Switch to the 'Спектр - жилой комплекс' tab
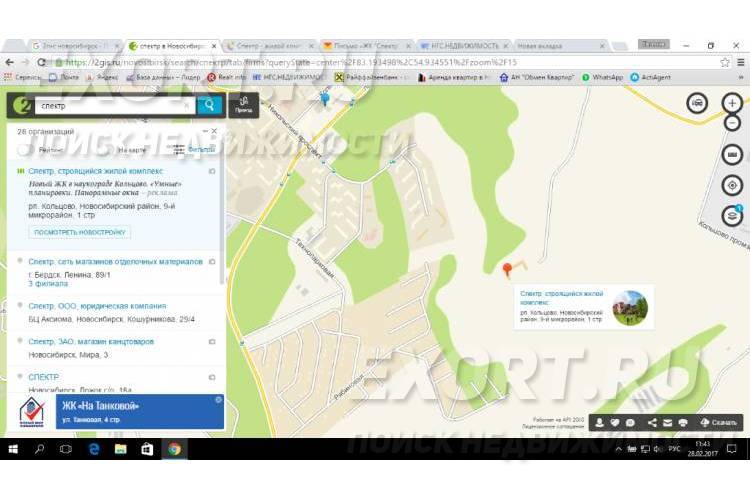Viewport: 750px width, 500px height. click(x=270, y=46)
